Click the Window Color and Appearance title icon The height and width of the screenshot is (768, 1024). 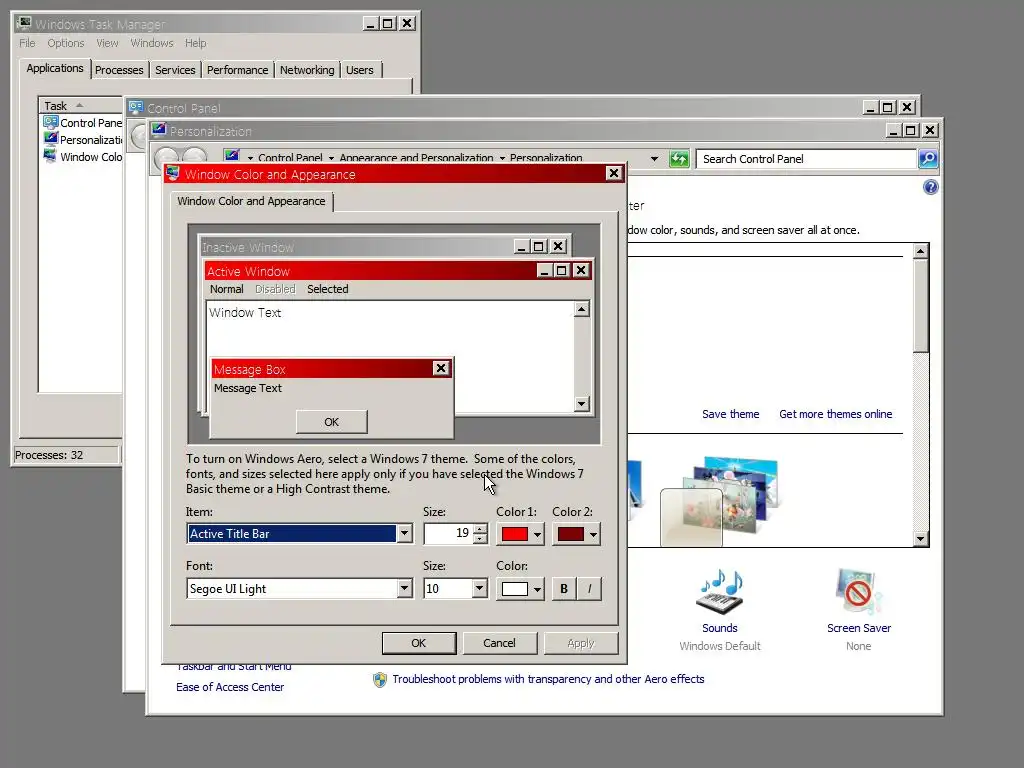click(x=173, y=174)
